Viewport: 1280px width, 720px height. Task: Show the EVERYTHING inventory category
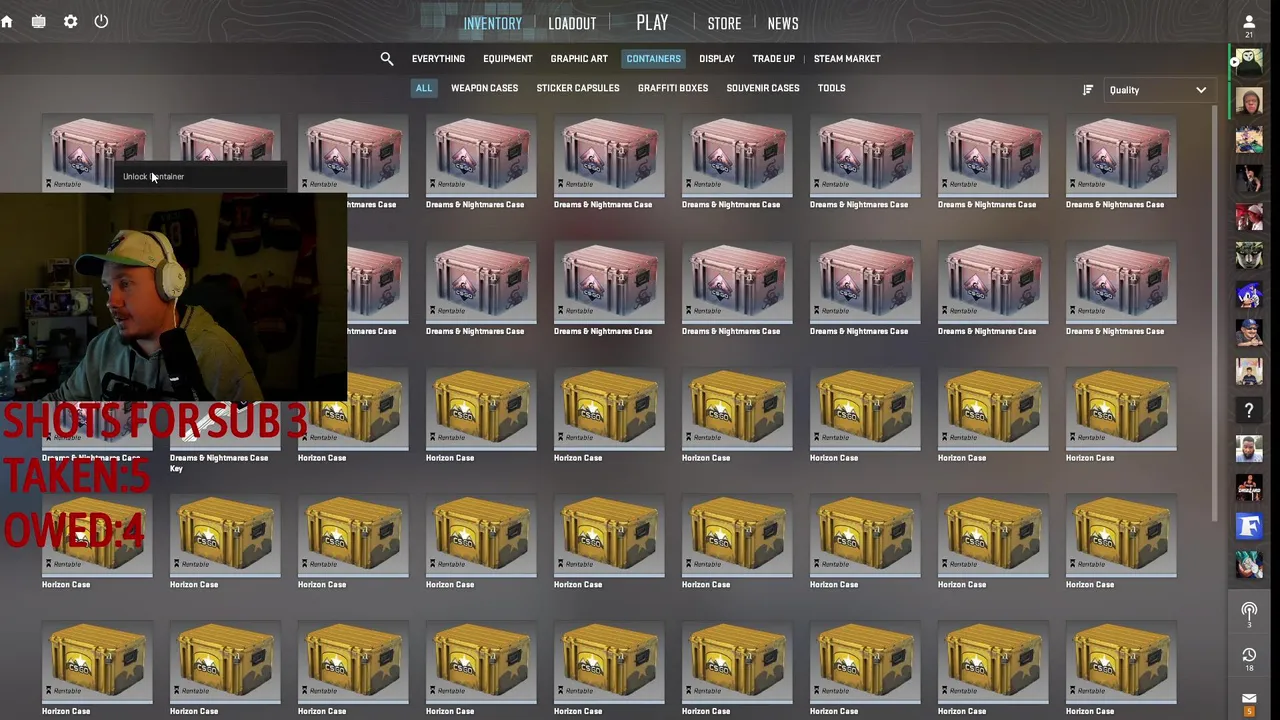[x=438, y=59]
